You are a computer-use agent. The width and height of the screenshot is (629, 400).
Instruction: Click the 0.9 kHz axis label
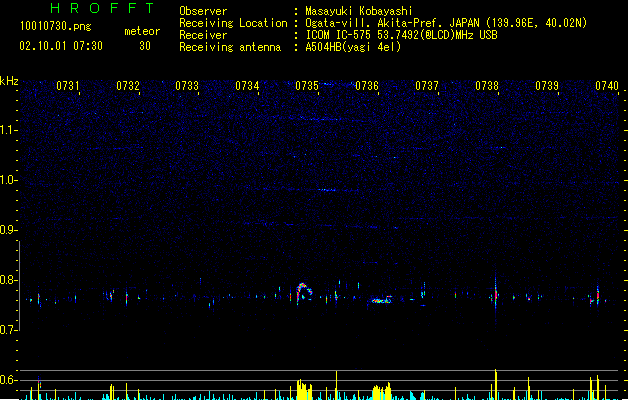pyautogui.click(x=8, y=230)
